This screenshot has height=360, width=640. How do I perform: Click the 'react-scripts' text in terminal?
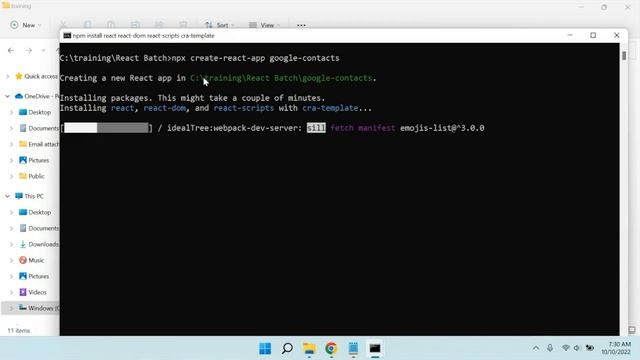pyautogui.click(x=244, y=108)
